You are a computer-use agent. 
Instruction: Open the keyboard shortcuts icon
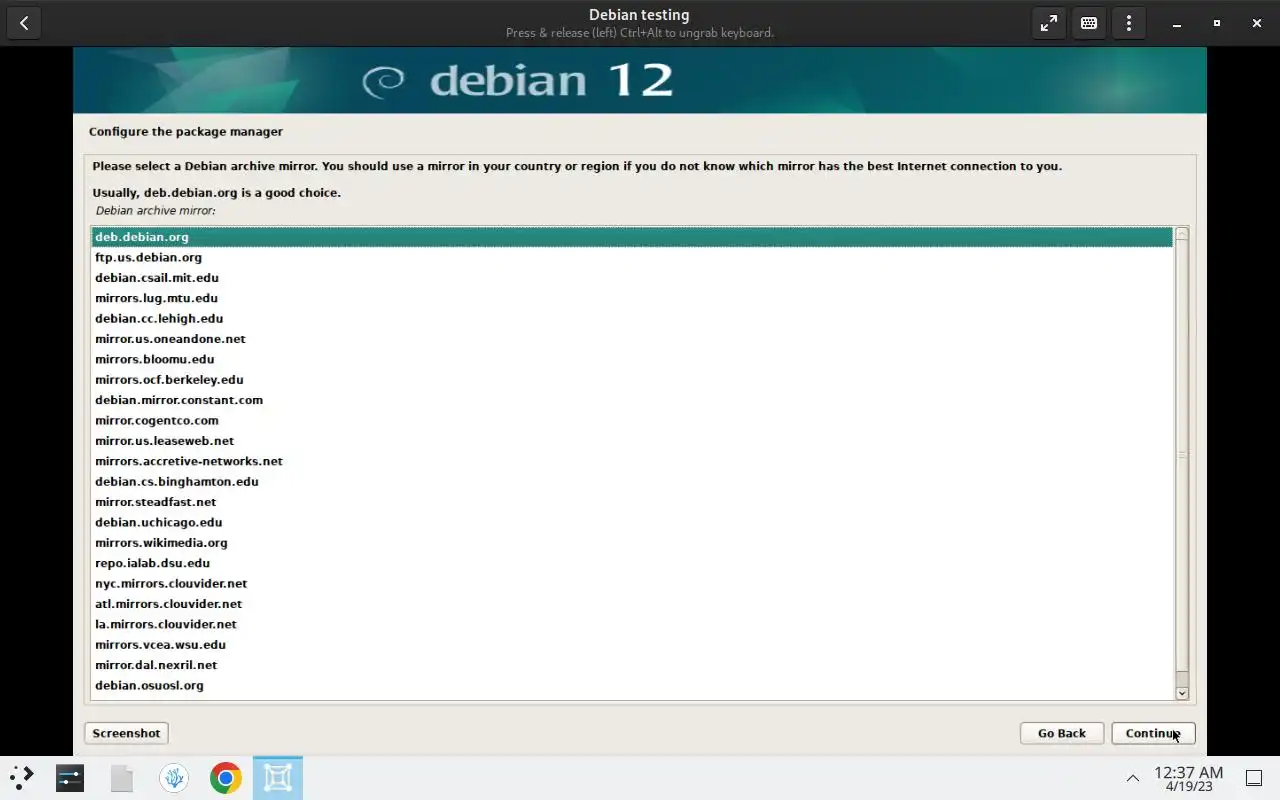pyautogui.click(x=1089, y=23)
